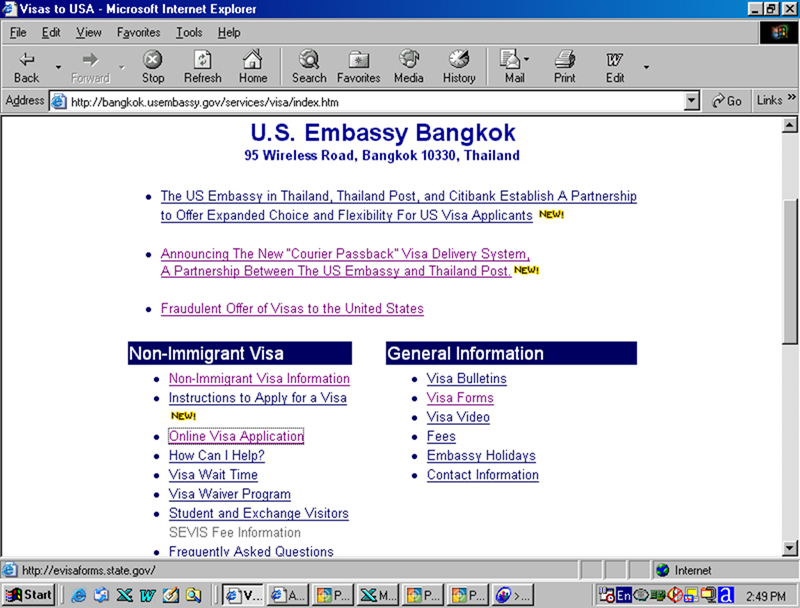Open the How Can I Help? link
The width and height of the screenshot is (800, 608).
217,455
